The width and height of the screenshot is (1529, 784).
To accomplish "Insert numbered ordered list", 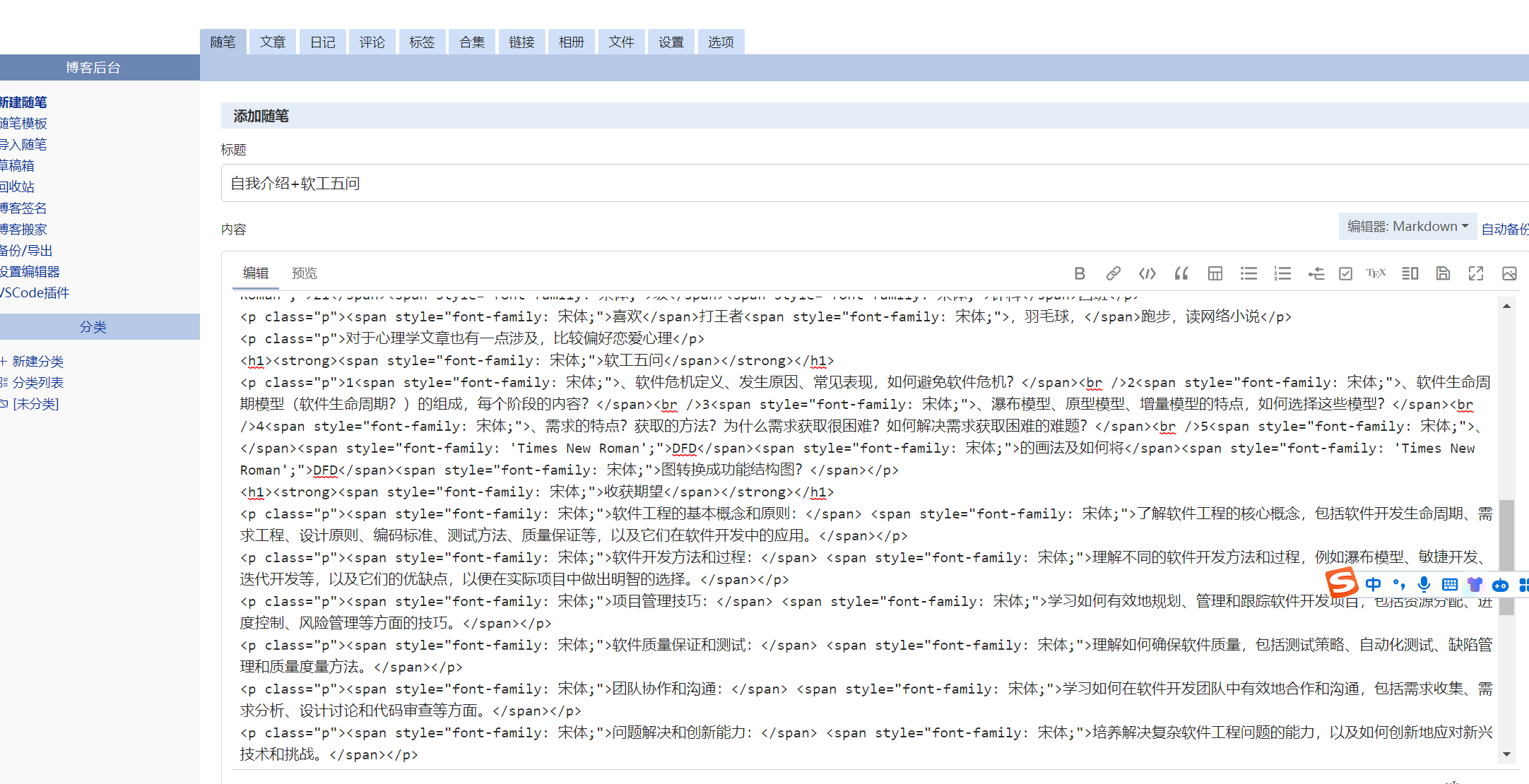I will [x=1282, y=273].
